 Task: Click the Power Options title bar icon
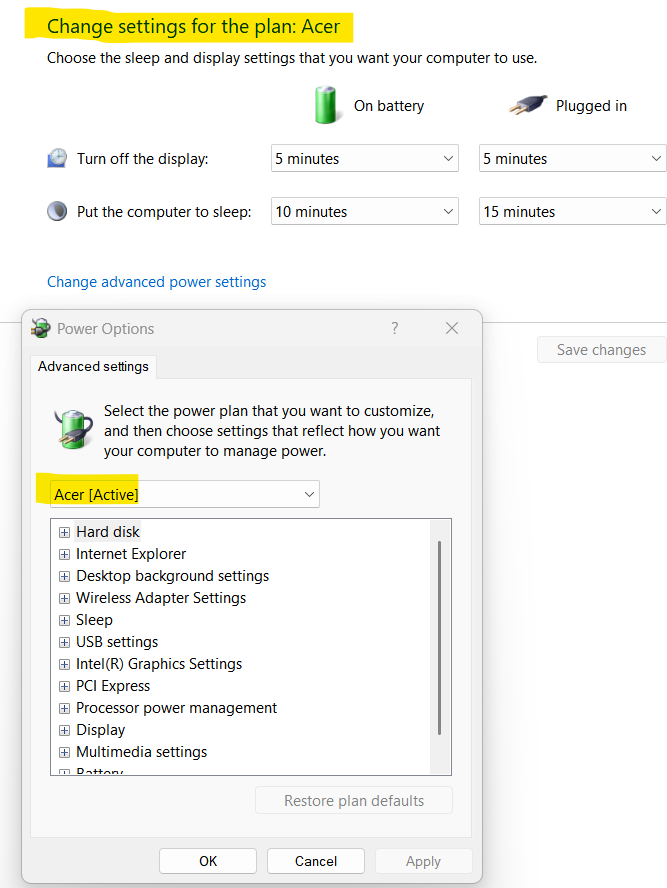pos(41,328)
